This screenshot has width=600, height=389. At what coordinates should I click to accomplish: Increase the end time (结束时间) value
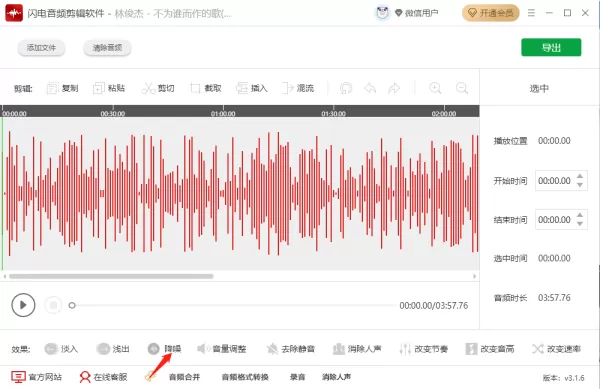580,215
